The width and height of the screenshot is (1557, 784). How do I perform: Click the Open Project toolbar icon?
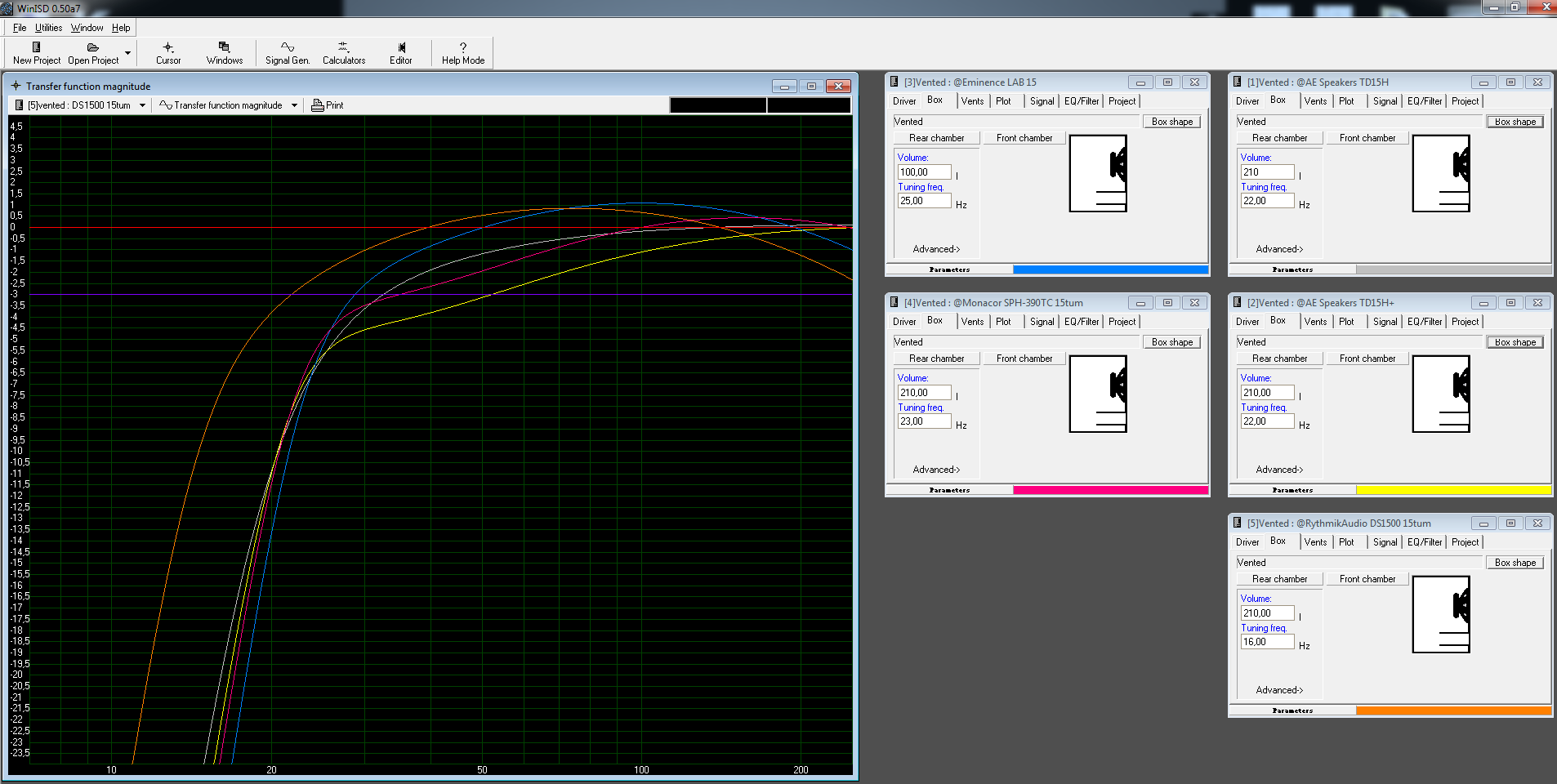click(x=93, y=47)
